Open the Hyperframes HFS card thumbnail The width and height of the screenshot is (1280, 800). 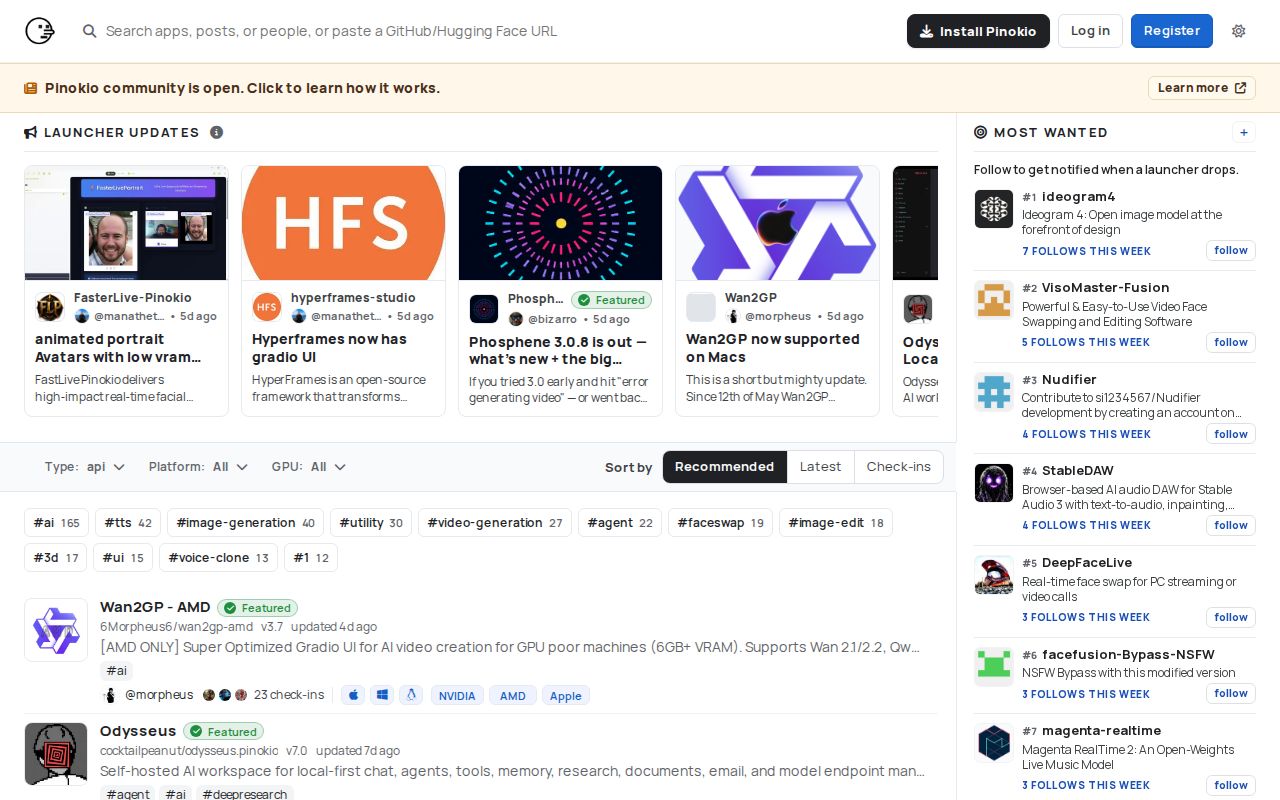(343, 223)
